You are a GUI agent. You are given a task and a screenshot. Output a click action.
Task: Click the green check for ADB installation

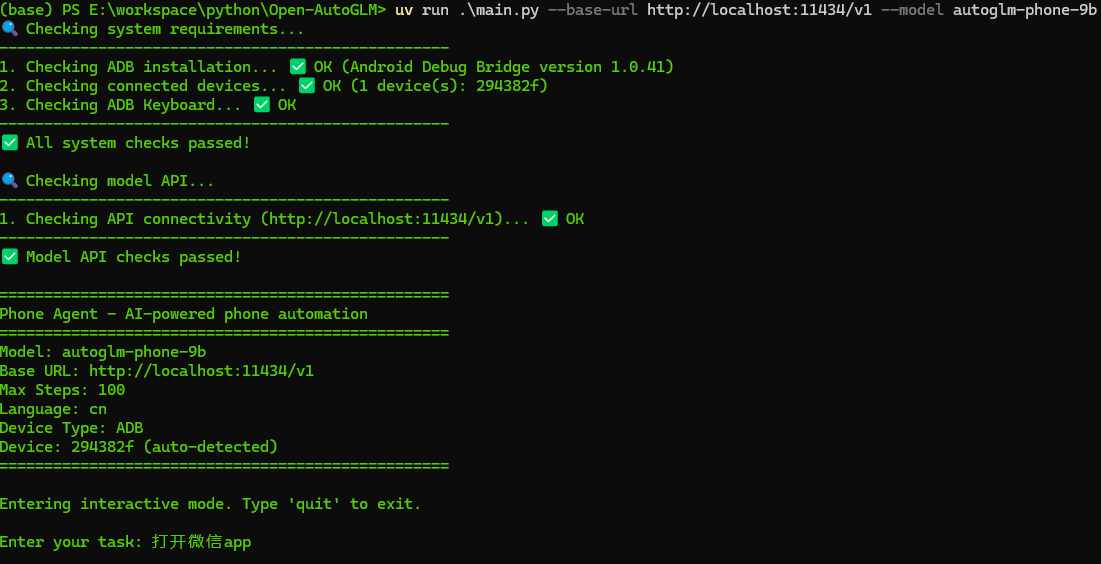tap(297, 67)
